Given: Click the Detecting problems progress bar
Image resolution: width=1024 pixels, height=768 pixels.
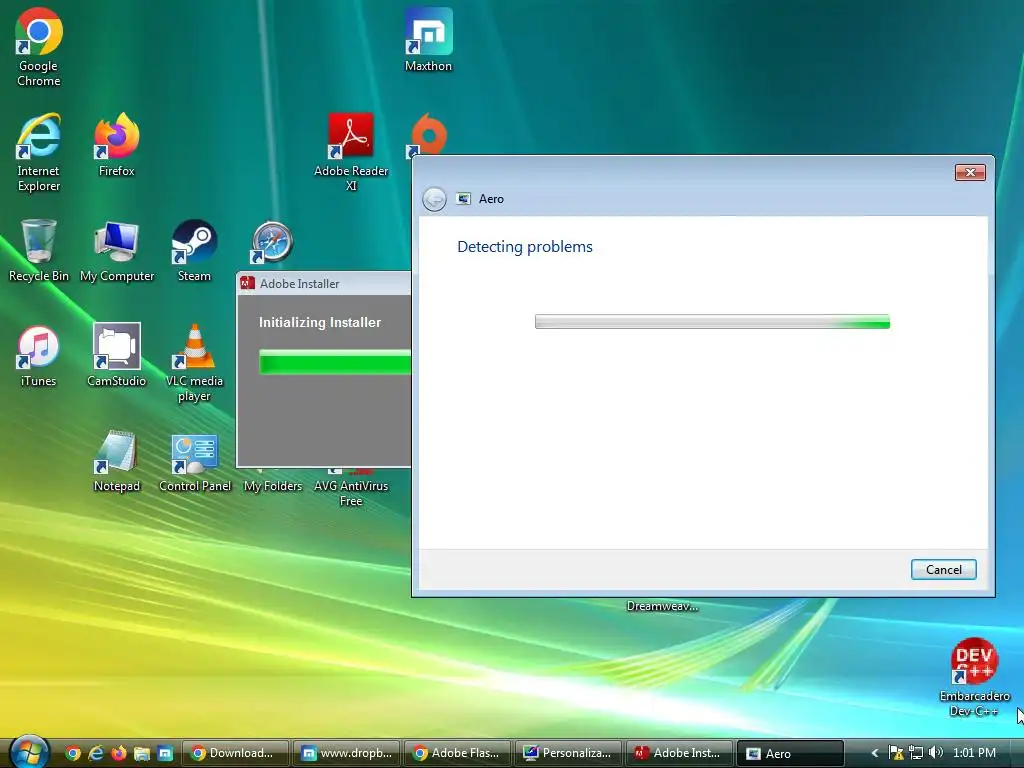Looking at the screenshot, I should (712, 322).
